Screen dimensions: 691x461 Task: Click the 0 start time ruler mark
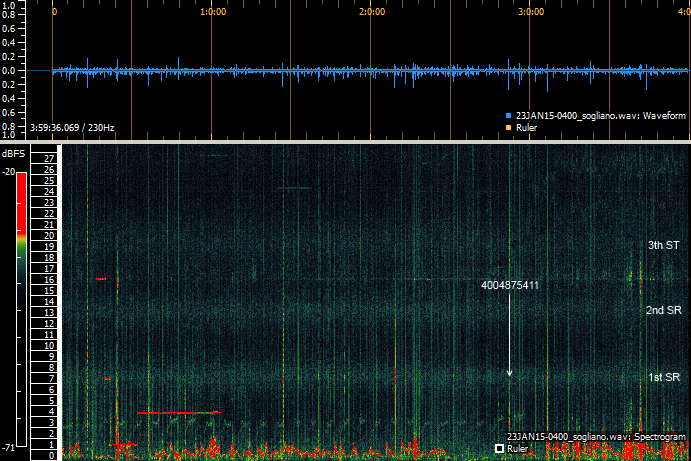tap(54, 13)
